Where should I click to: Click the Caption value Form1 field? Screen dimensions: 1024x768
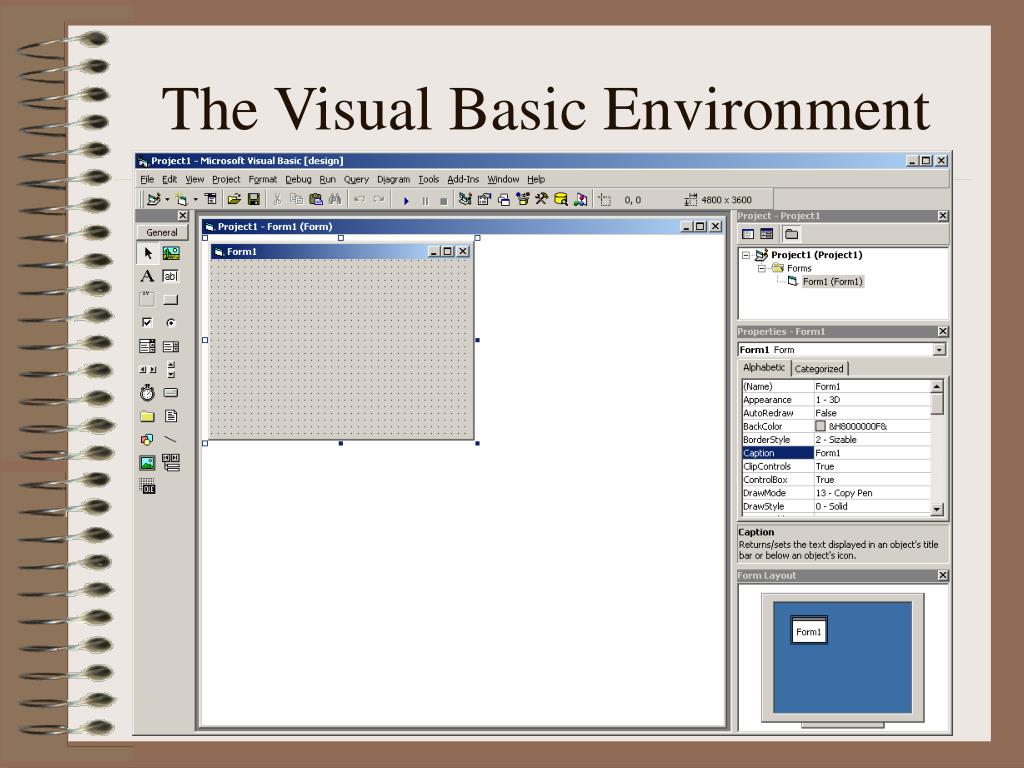[872, 453]
